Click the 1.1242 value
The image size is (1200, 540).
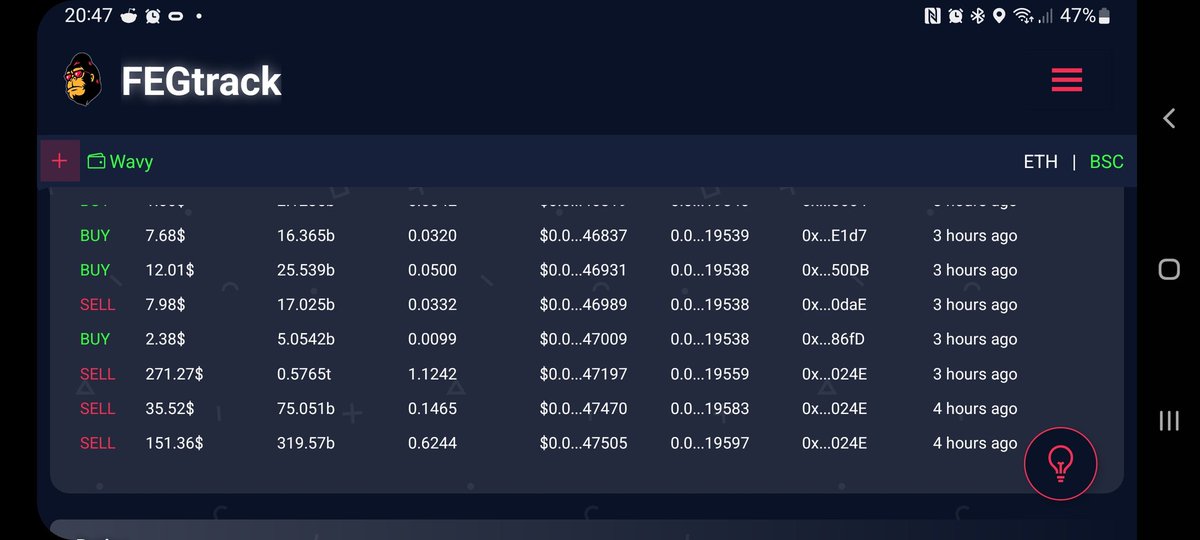[432, 374]
